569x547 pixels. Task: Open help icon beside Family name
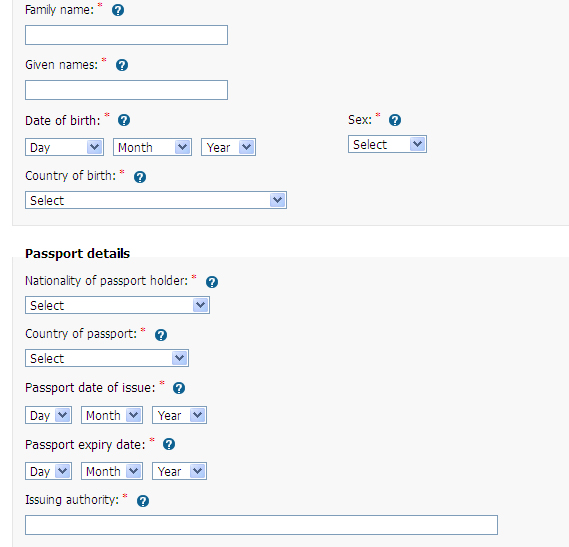tap(118, 10)
